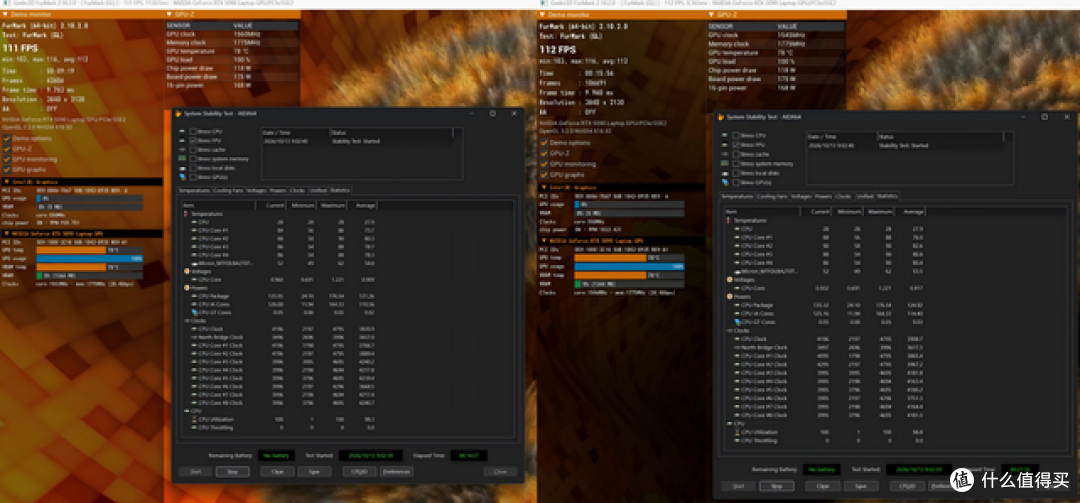Enable Stress cache in left AIDA64 window
This screenshot has height=503, width=1080.
(x=193, y=150)
